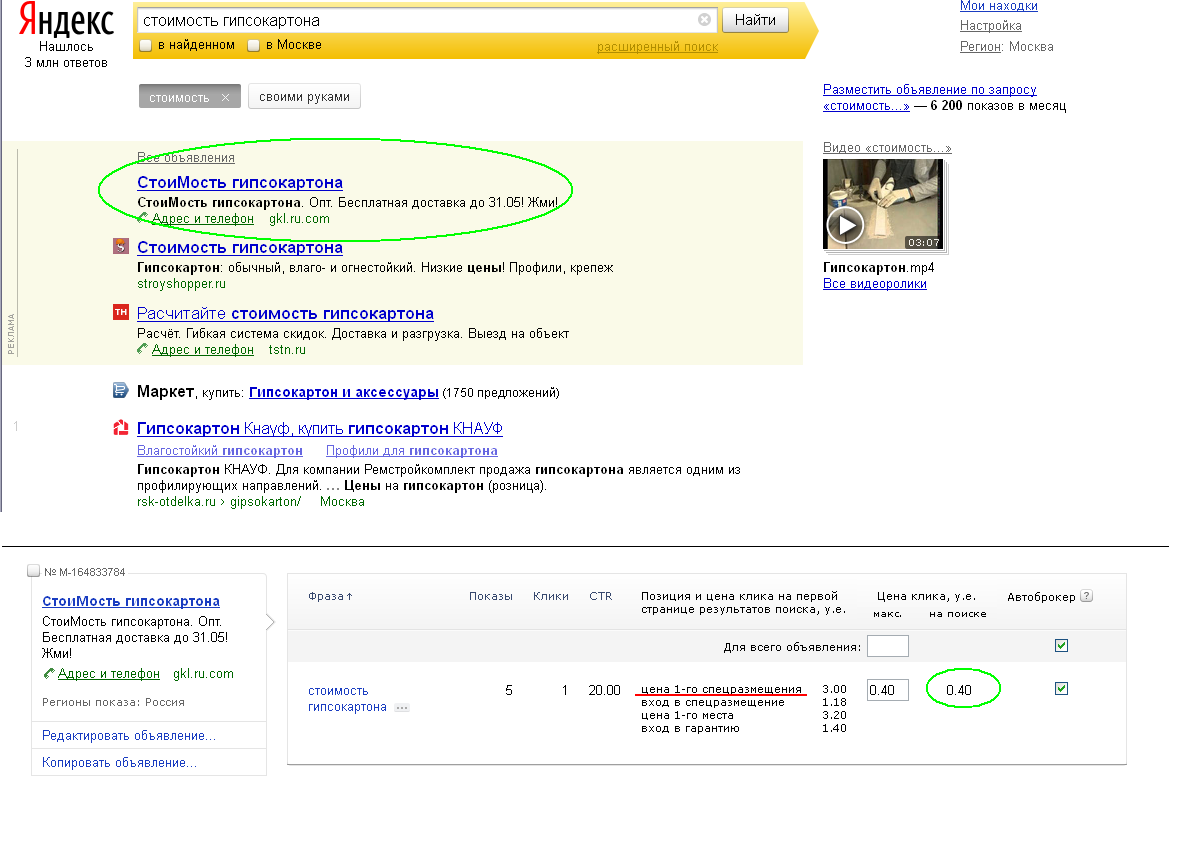Select the «своими руками» suggestion chip

(x=304, y=97)
